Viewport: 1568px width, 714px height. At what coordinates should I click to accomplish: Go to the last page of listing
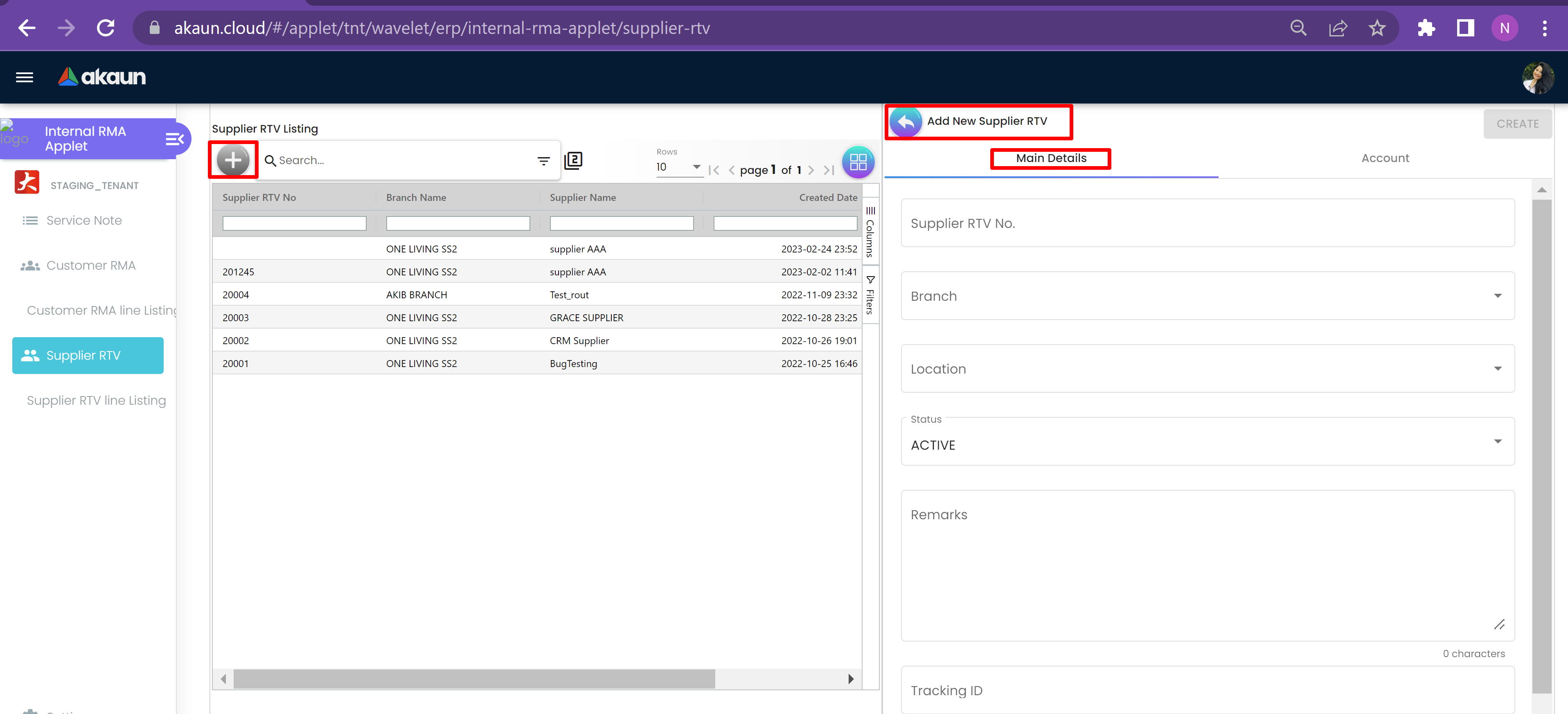(x=829, y=171)
